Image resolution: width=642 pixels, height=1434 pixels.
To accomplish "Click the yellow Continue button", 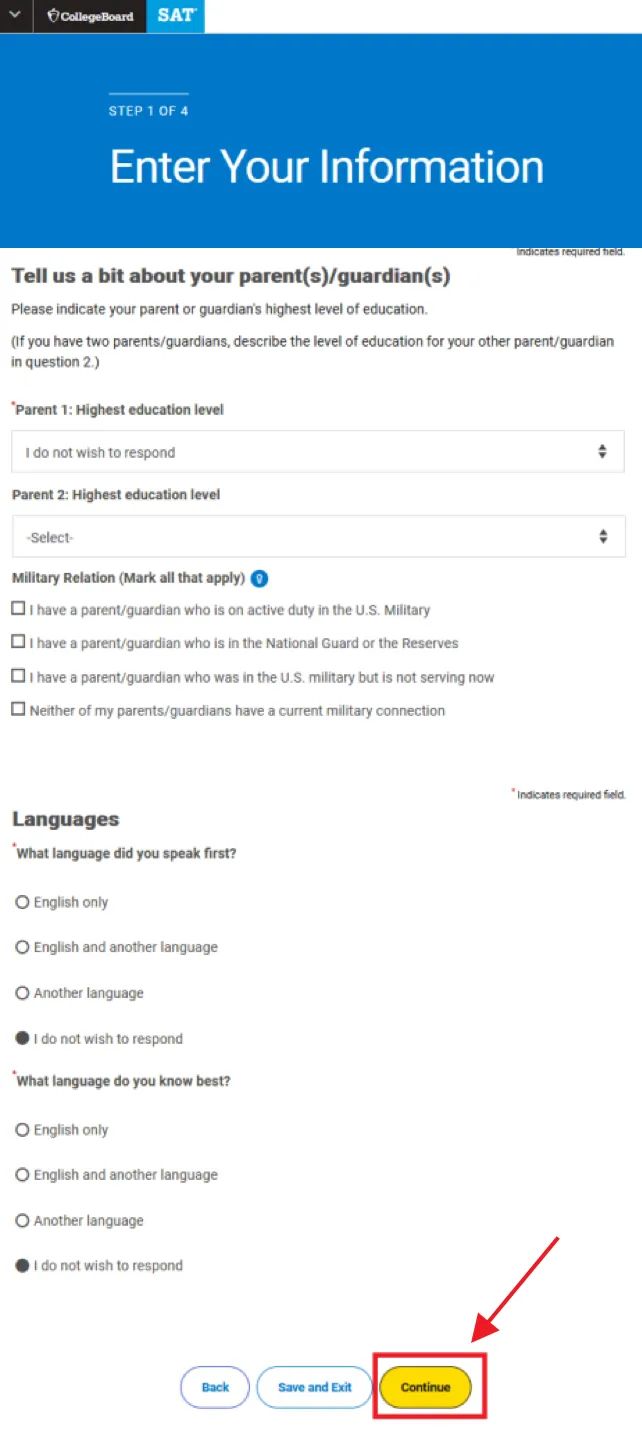I will [426, 1387].
